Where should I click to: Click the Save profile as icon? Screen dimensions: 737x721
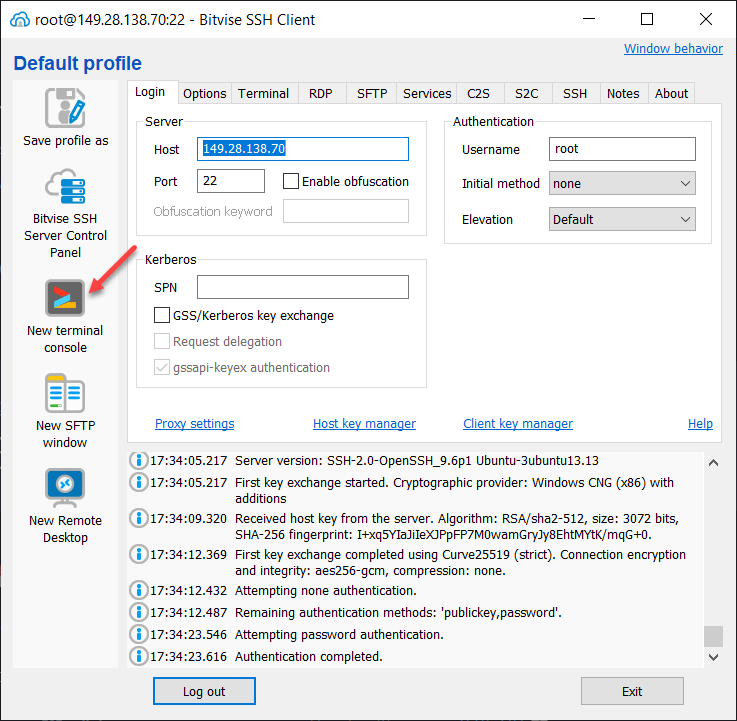click(65, 108)
